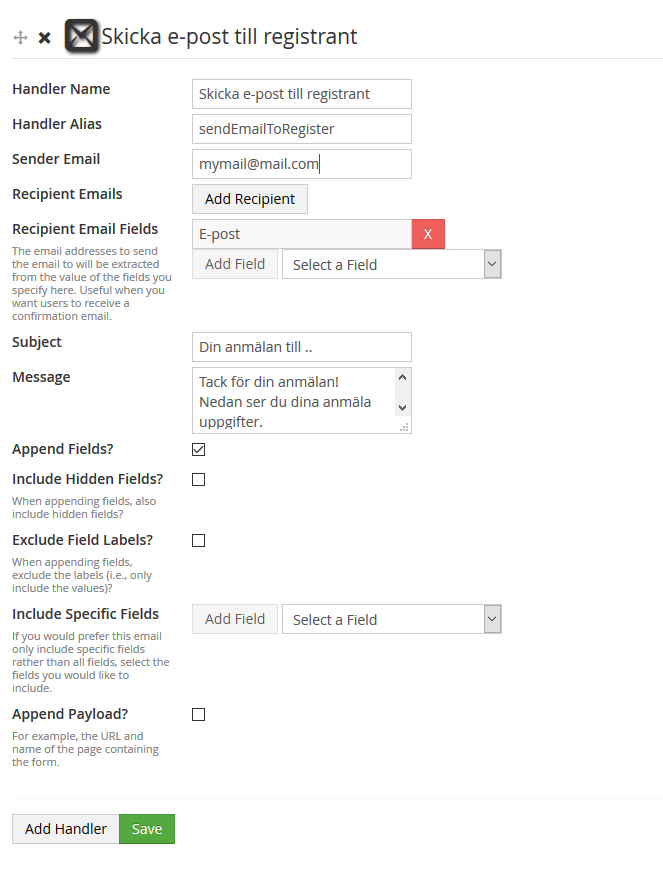Tick the Exclude Field Labels checkbox

tap(198, 541)
